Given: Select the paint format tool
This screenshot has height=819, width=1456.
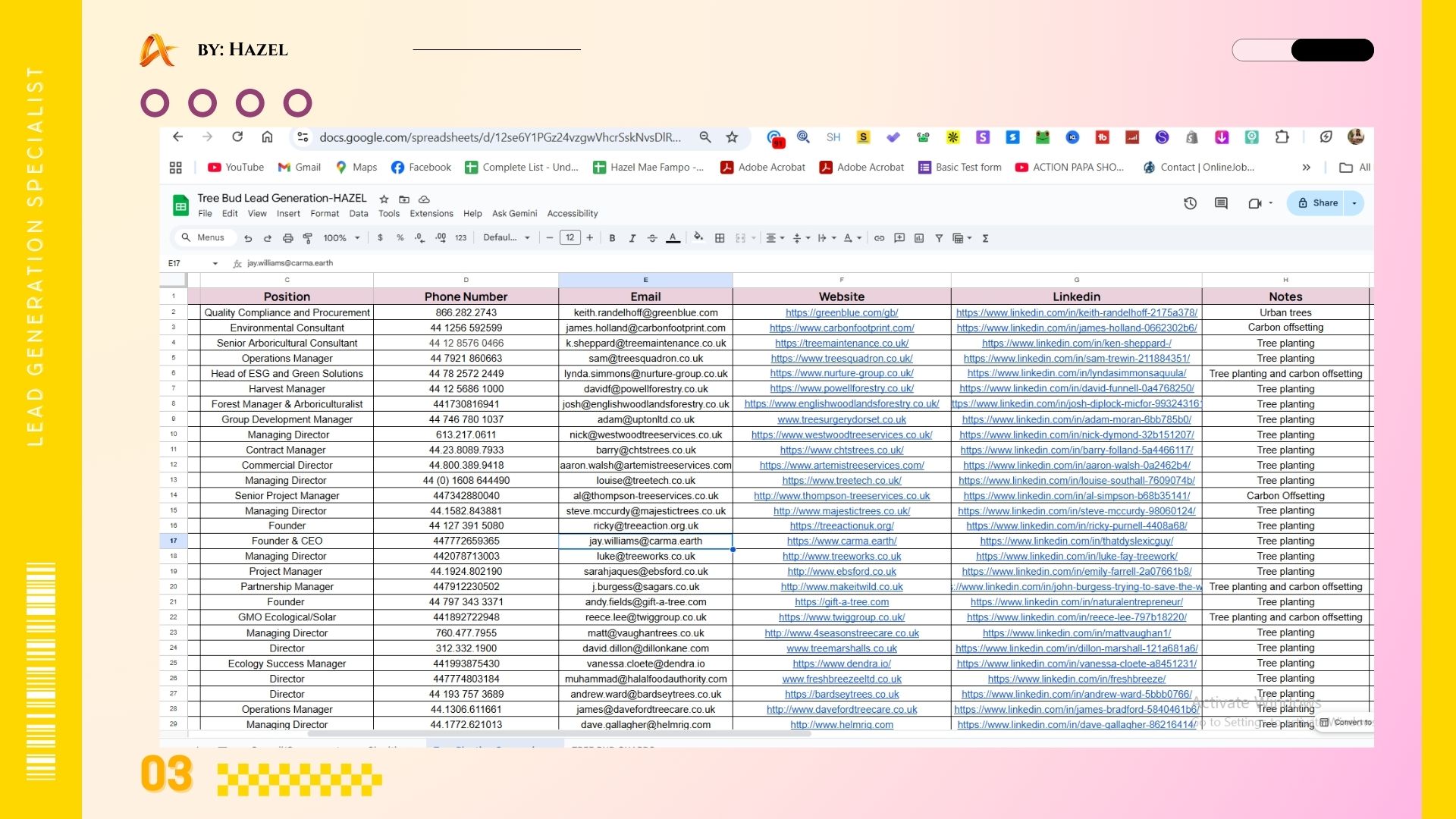Looking at the screenshot, I should pos(308,238).
